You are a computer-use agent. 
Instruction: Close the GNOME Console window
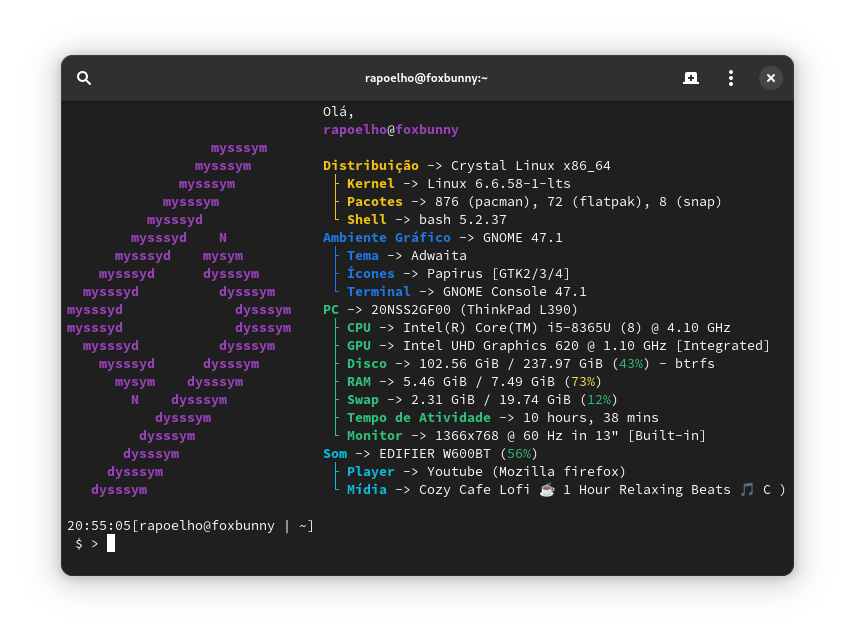tap(769, 78)
